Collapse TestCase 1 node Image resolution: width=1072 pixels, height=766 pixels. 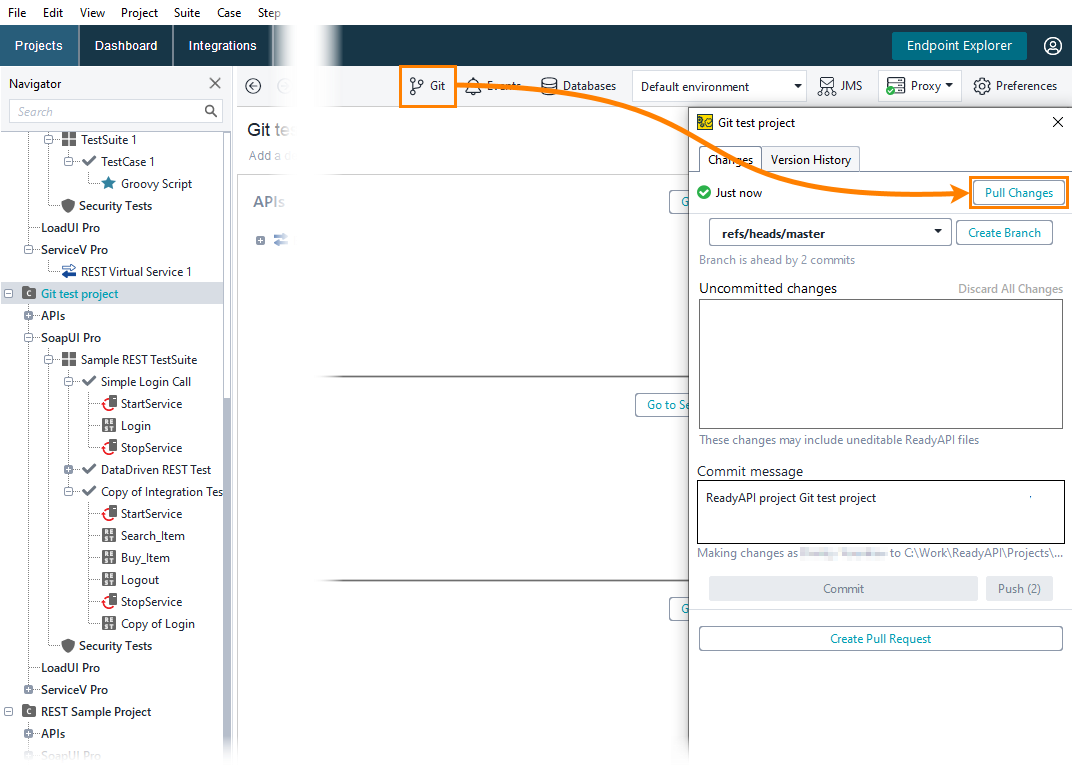68,161
